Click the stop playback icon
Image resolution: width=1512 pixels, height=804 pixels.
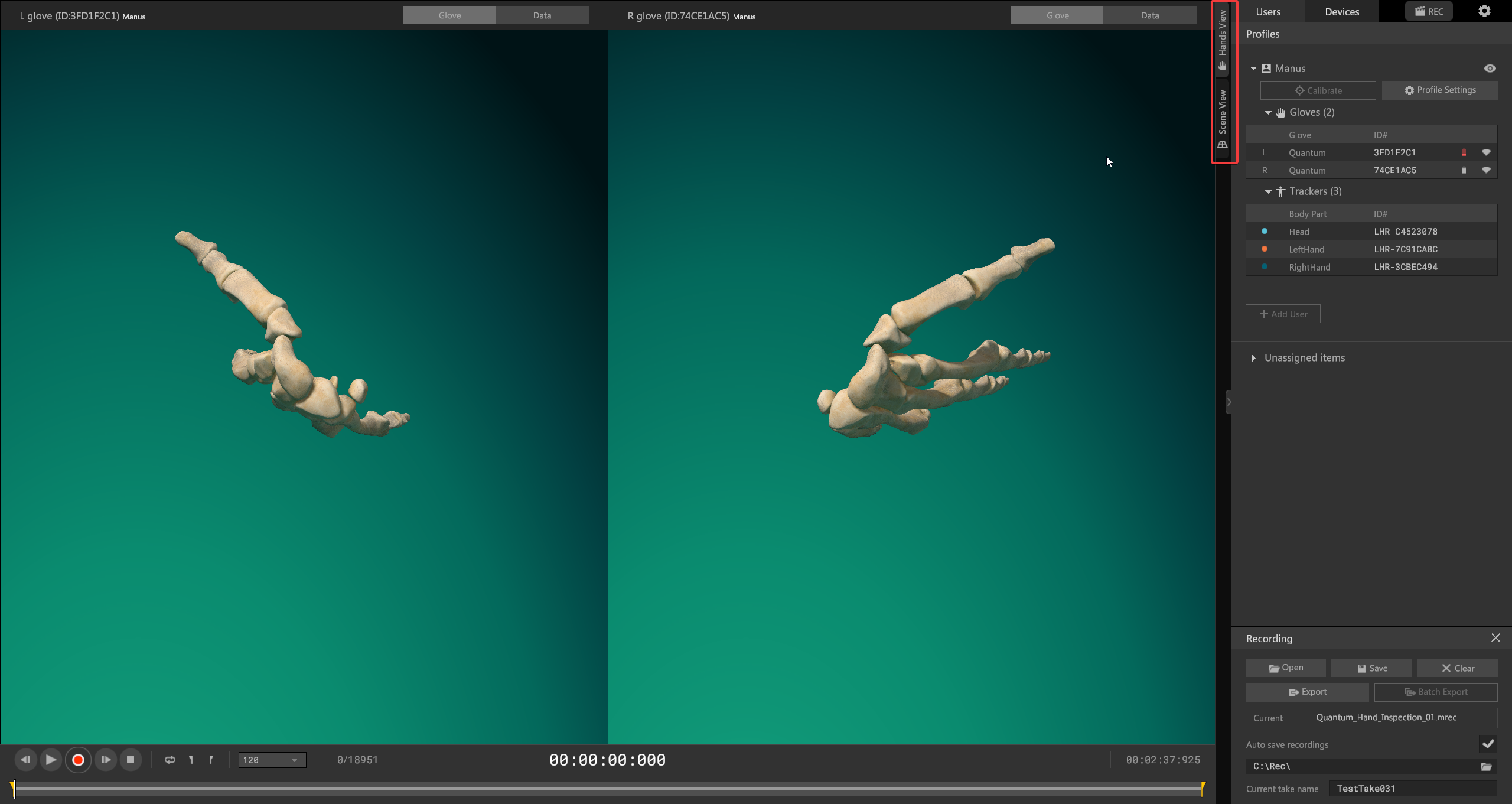[x=131, y=760]
